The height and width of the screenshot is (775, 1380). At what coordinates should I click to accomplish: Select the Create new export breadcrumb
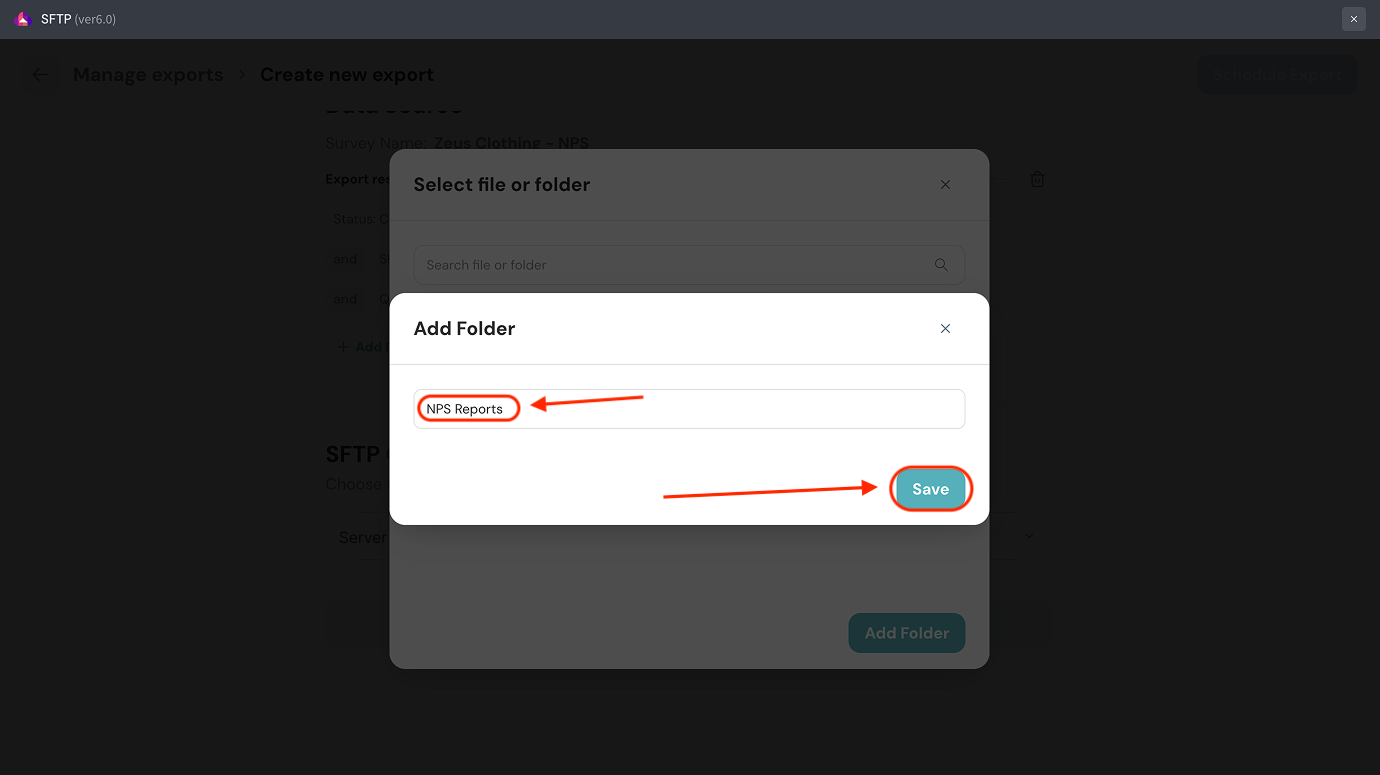(347, 75)
